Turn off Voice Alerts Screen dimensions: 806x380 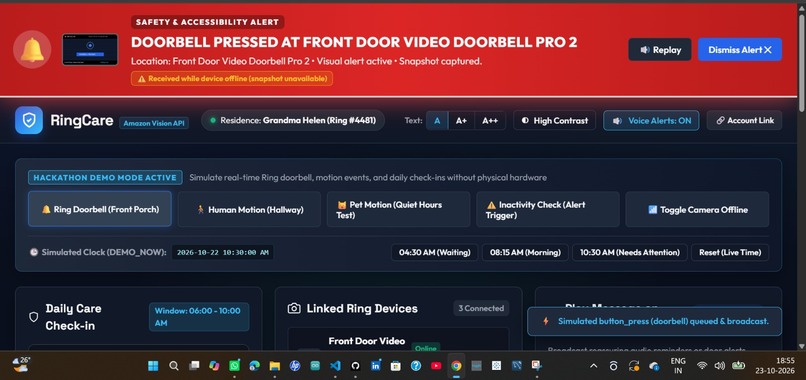click(x=651, y=120)
